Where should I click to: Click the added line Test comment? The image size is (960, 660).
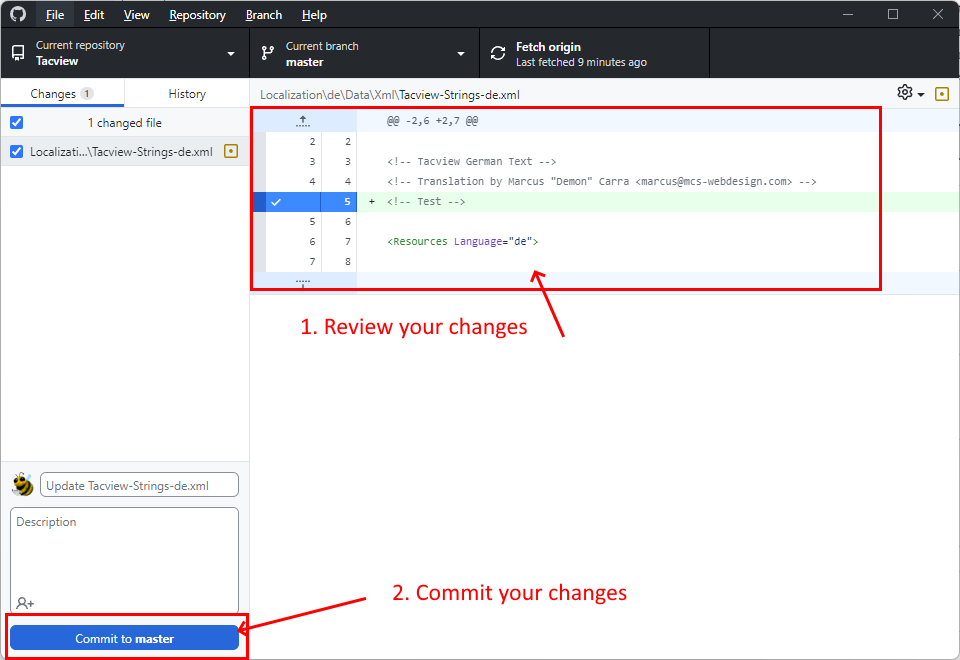[426, 201]
